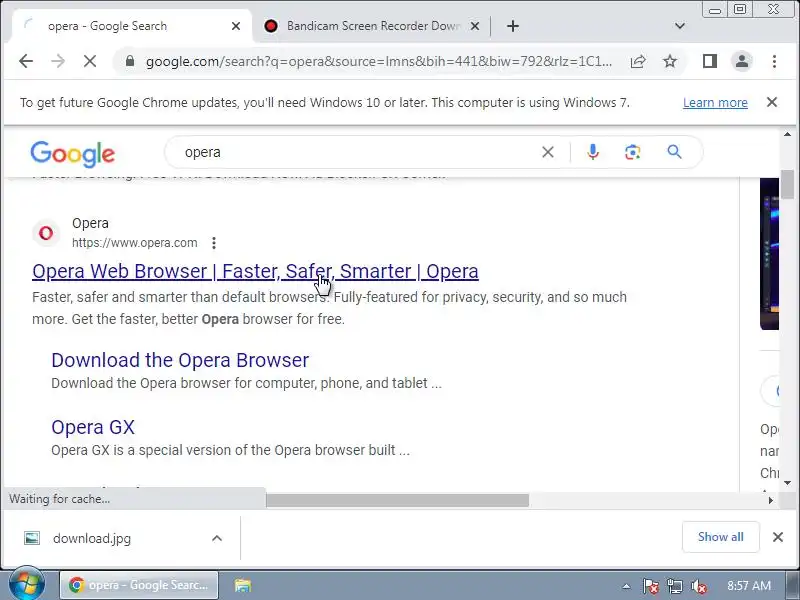Close the Bandicam Screen Recorder tab
This screenshot has height=600, width=800.
click(x=474, y=26)
